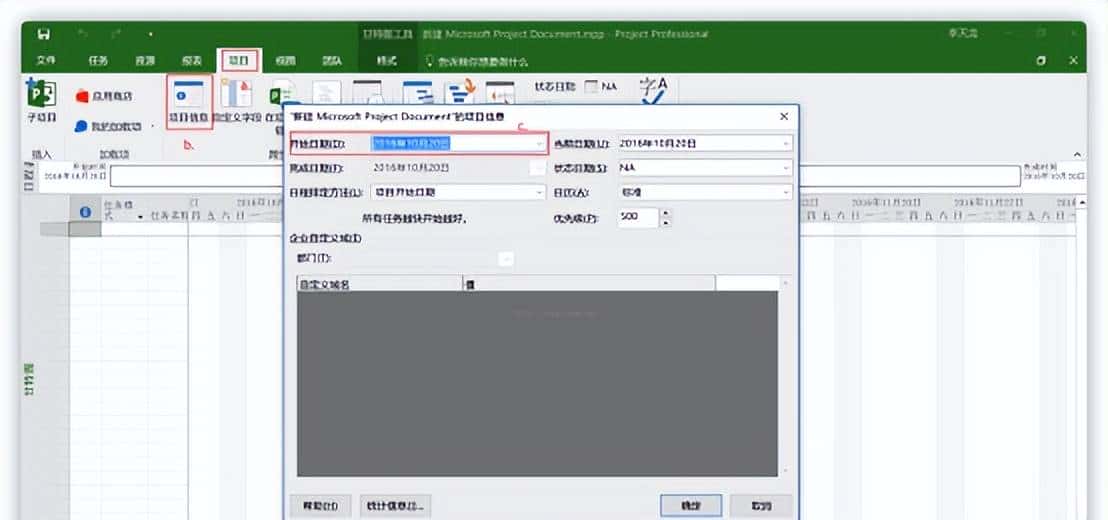Switch to the 报表 Report tab
The image size is (1108, 520).
[x=192, y=61]
